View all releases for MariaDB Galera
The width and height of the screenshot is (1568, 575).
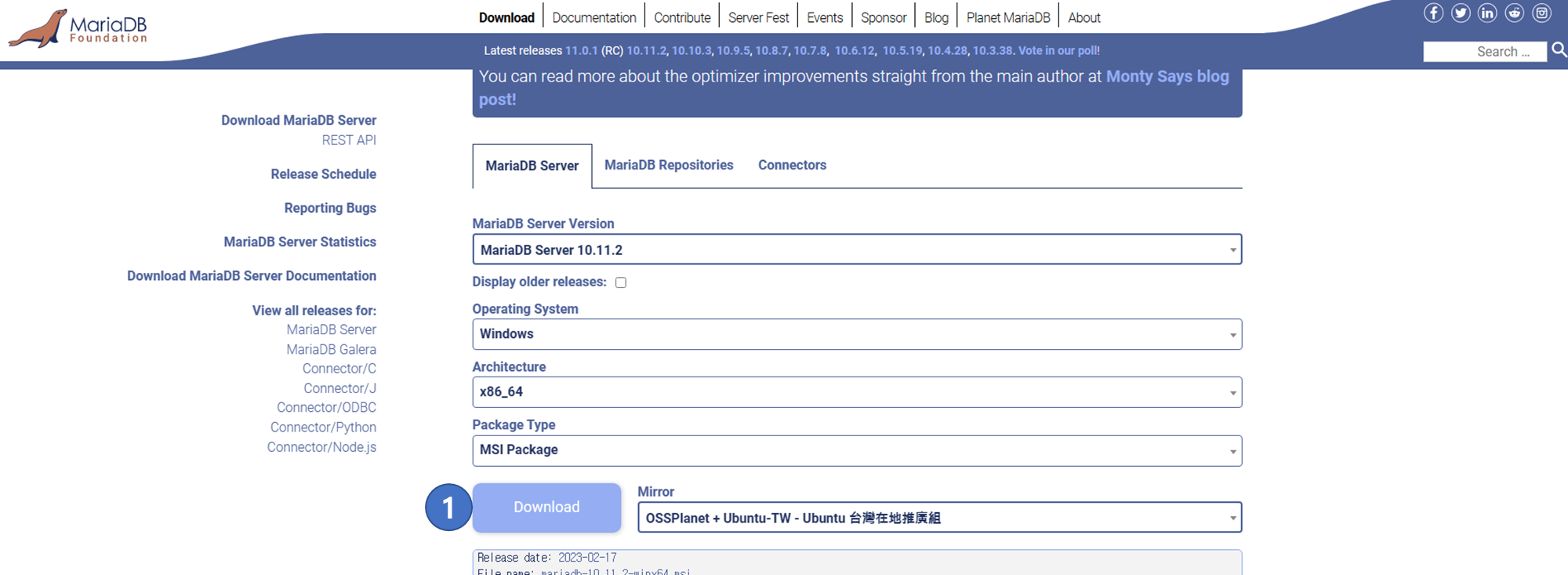pos(331,349)
